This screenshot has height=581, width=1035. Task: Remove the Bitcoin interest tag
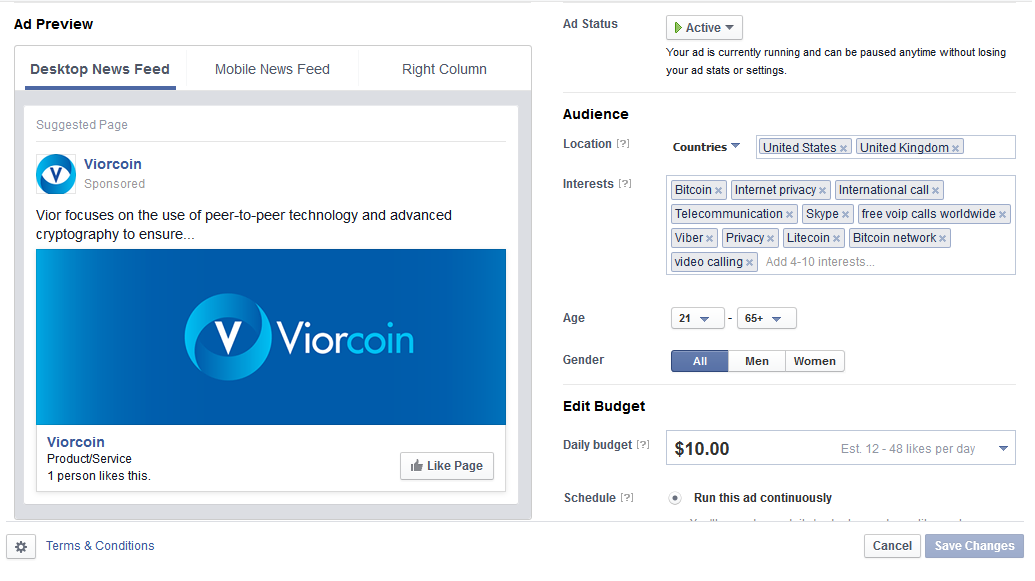click(718, 191)
